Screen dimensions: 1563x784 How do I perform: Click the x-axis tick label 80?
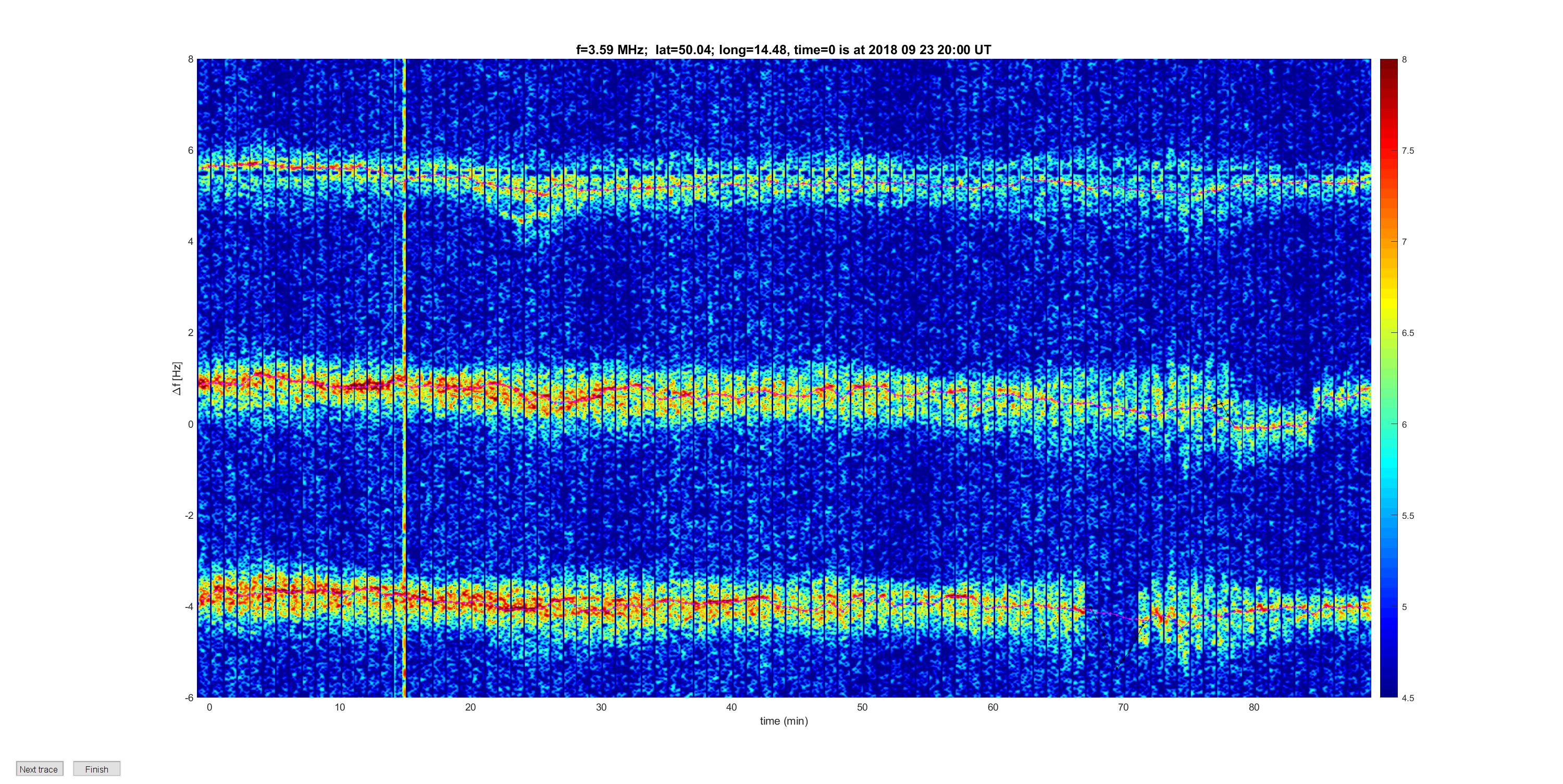pos(1254,707)
